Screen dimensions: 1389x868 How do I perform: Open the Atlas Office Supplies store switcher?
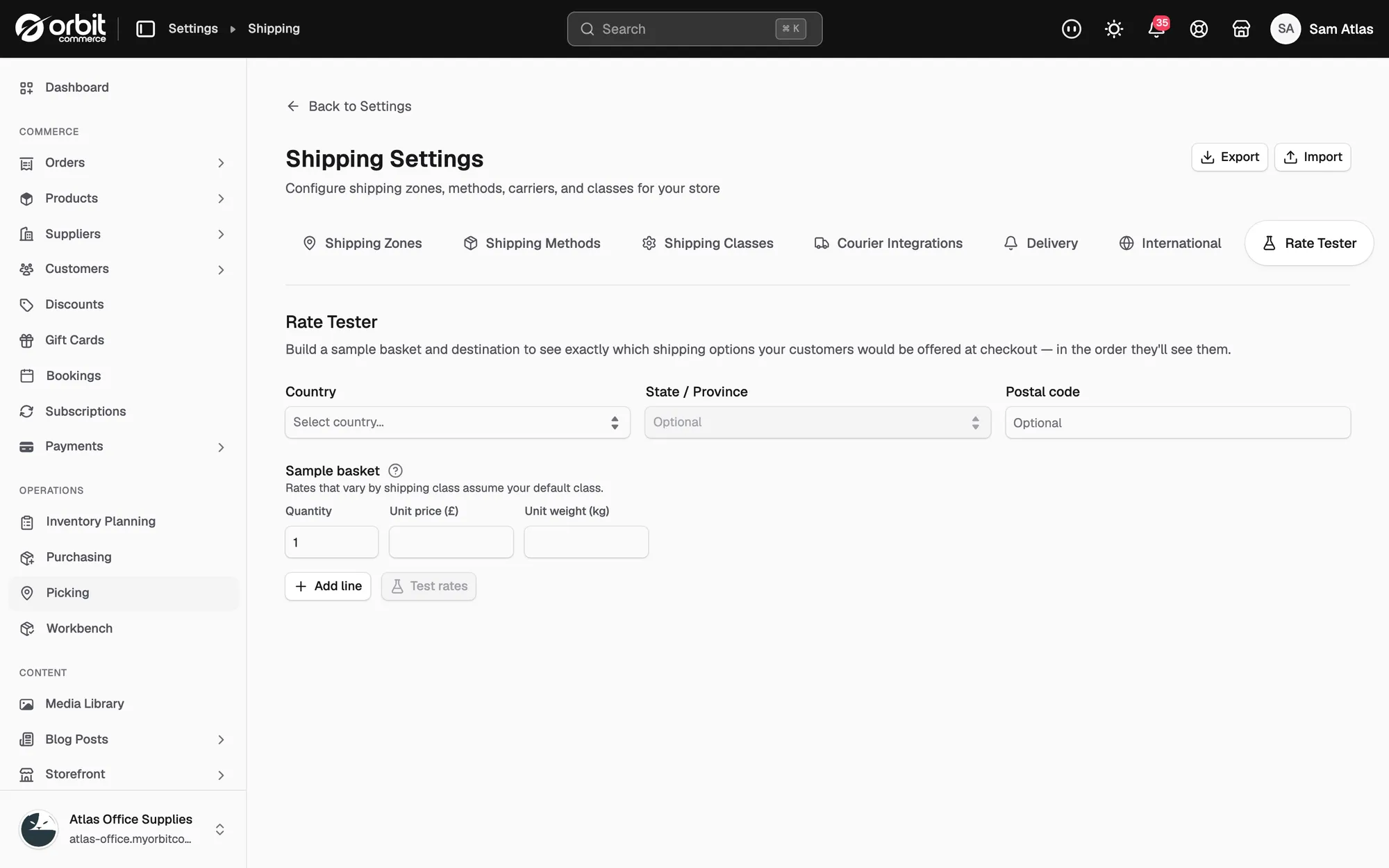(x=124, y=829)
